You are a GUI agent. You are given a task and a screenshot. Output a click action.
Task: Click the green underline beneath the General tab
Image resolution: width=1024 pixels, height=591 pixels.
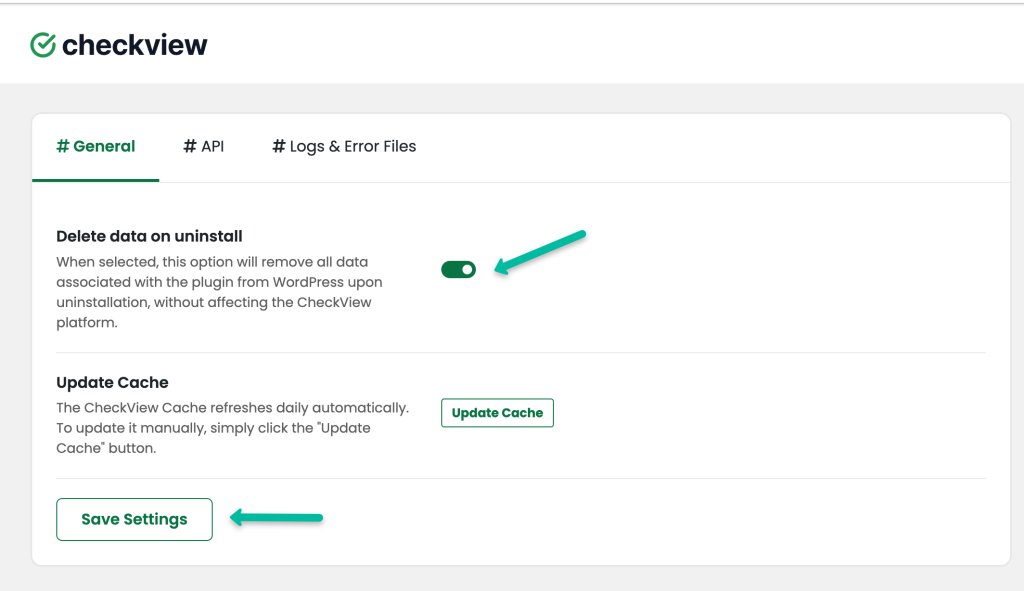pos(95,180)
